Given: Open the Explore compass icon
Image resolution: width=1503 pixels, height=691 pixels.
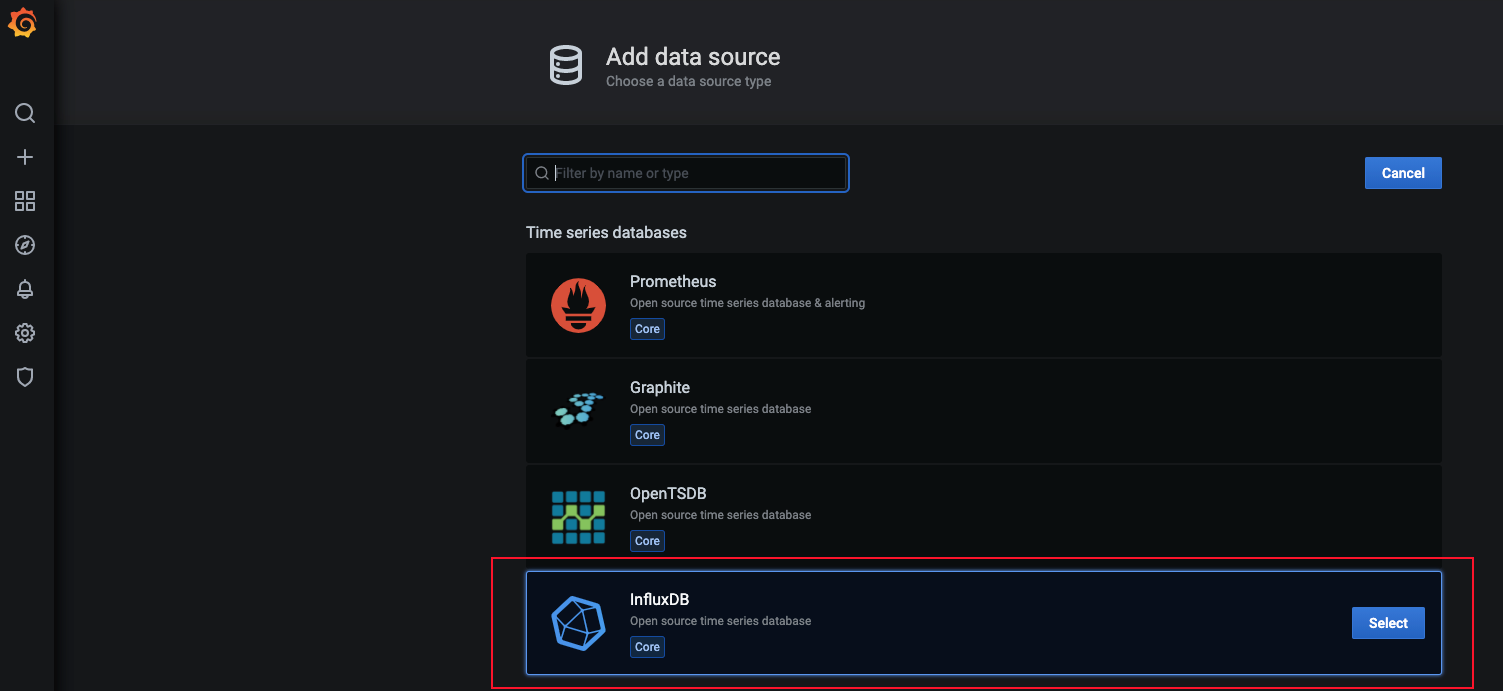Looking at the screenshot, I should (x=25, y=245).
